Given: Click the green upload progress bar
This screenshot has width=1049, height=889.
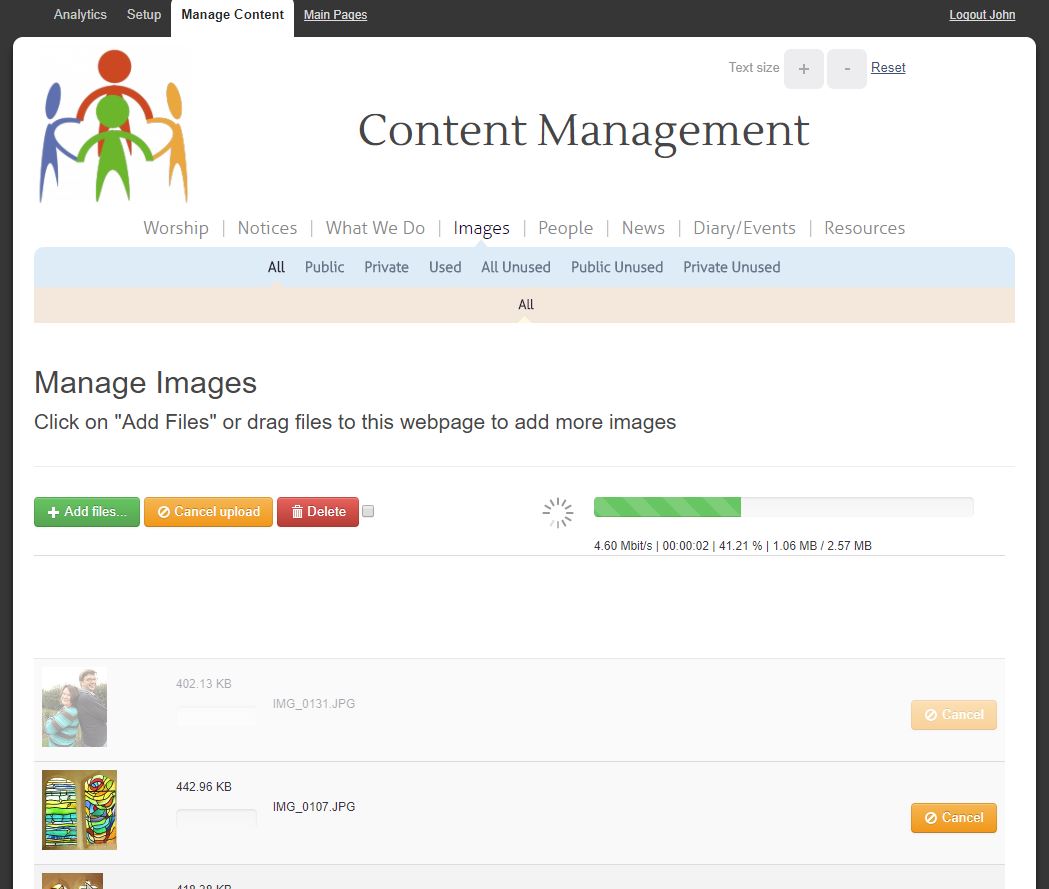Looking at the screenshot, I should point(668,507).
